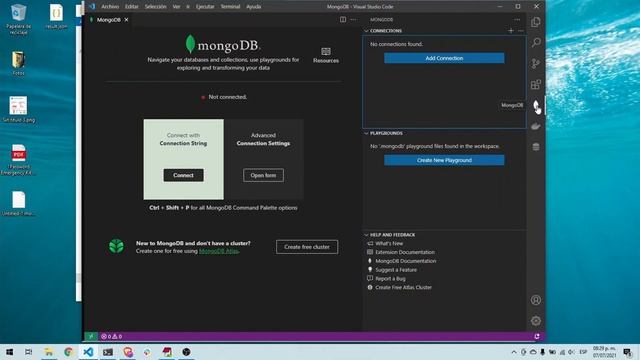
Task: Click the 'Not connected.' status text
Action: click(x=227, y=97)
